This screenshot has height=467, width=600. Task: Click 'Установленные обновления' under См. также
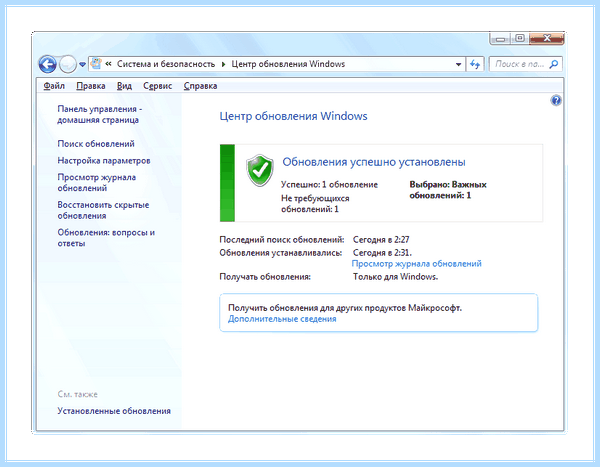coord(114,411)
